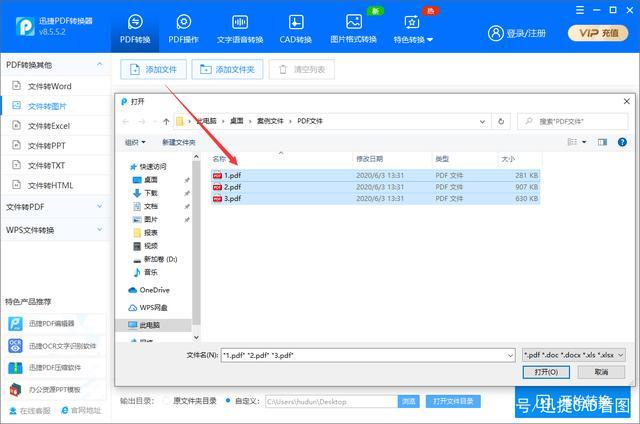Select 文件转图片 option

(x=55, y=106)
